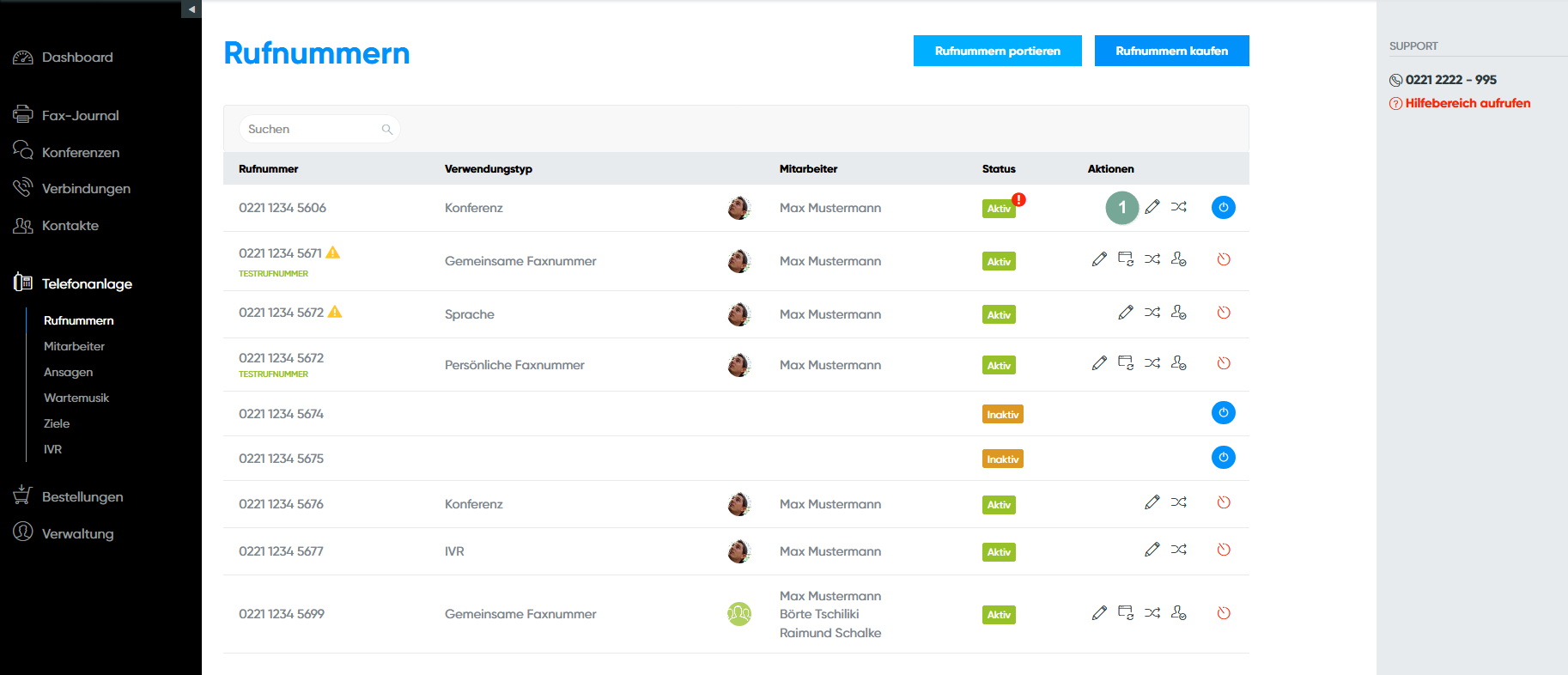Click the user-assign icon in the Sprache row
The height and width of the screenshot is (675, 1568).
[1179, 313]
